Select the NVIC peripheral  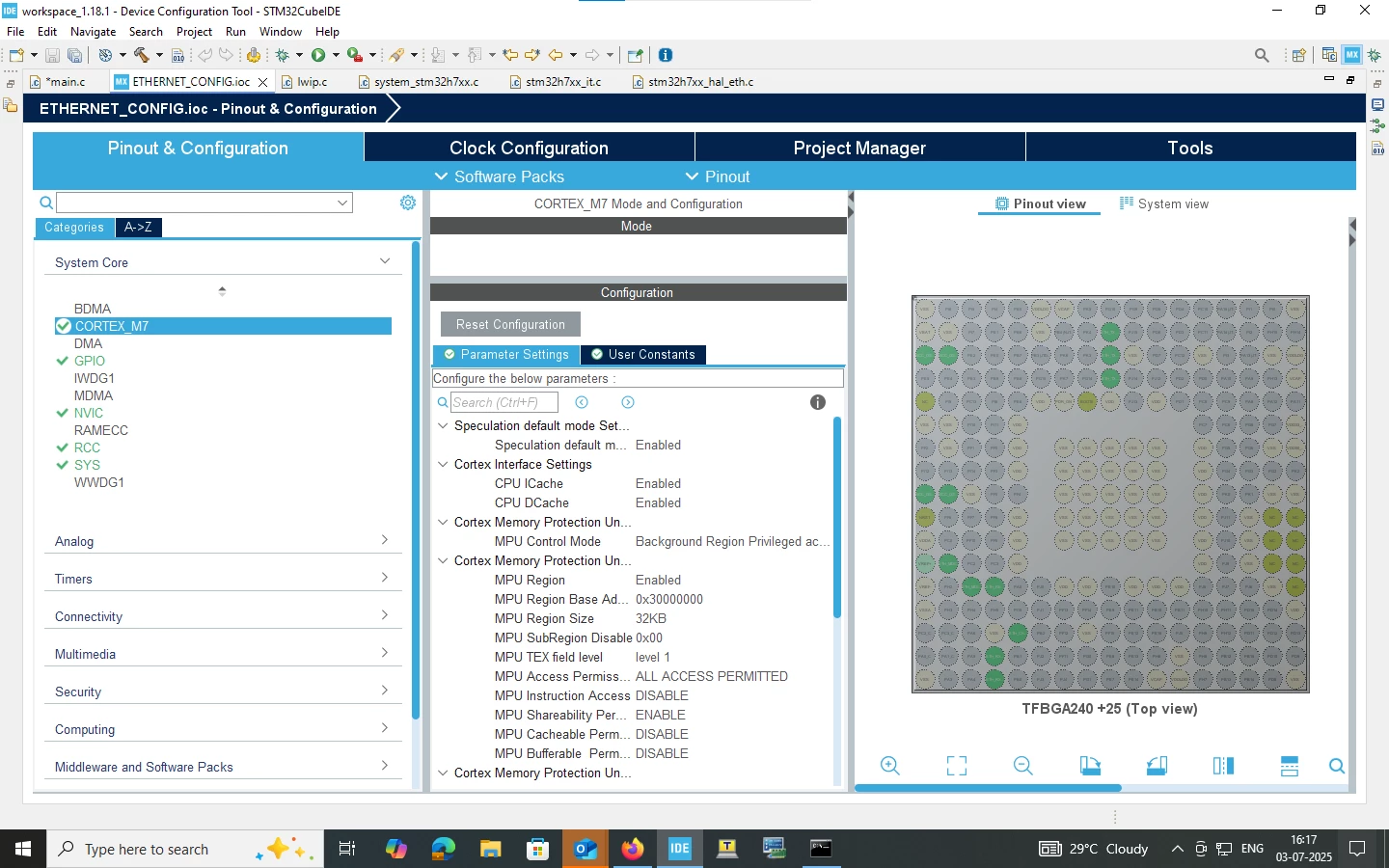pyautogui.click(x=89, y=413)
